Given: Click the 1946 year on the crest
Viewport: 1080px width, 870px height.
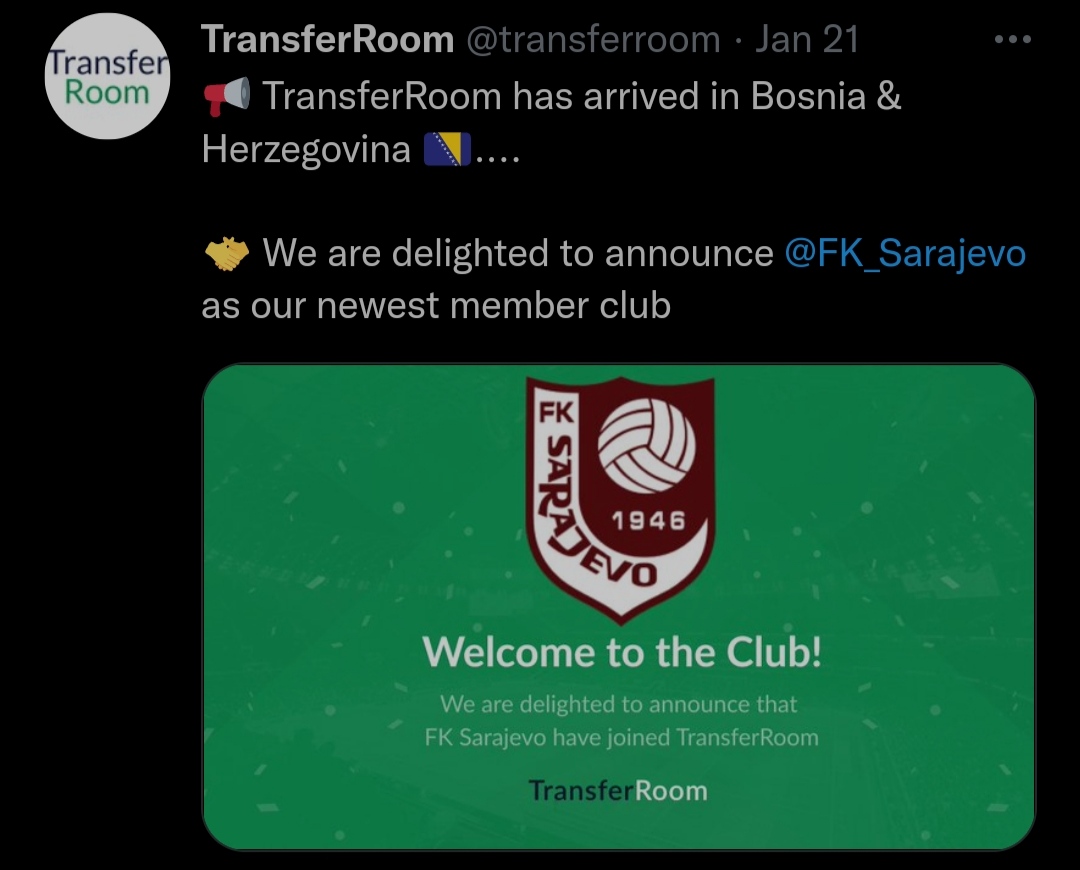Looking at the screenshot, I should click(x=649, y=521).
